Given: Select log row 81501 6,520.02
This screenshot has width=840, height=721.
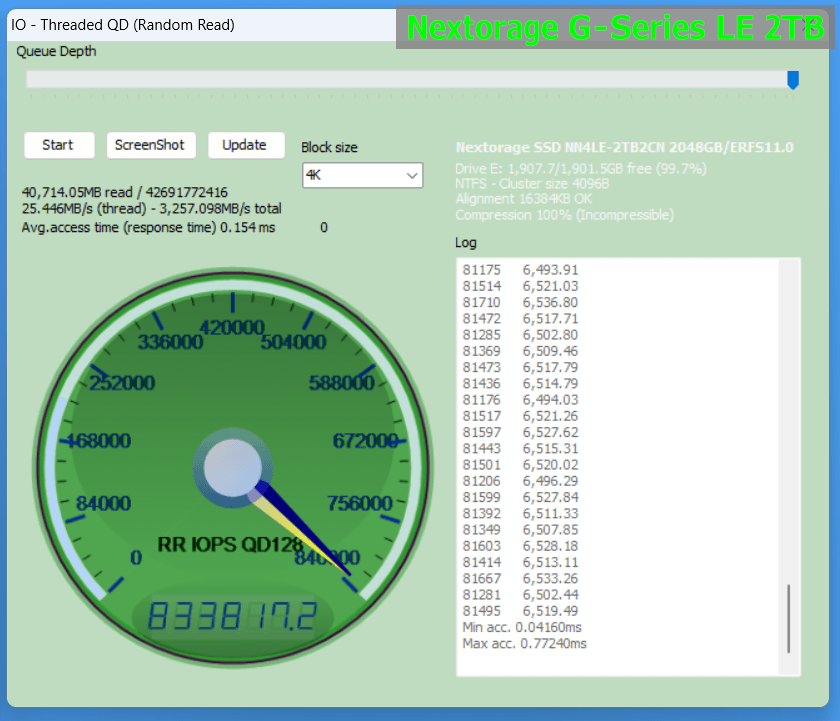Looking at the screenshot, I should 520,465.
